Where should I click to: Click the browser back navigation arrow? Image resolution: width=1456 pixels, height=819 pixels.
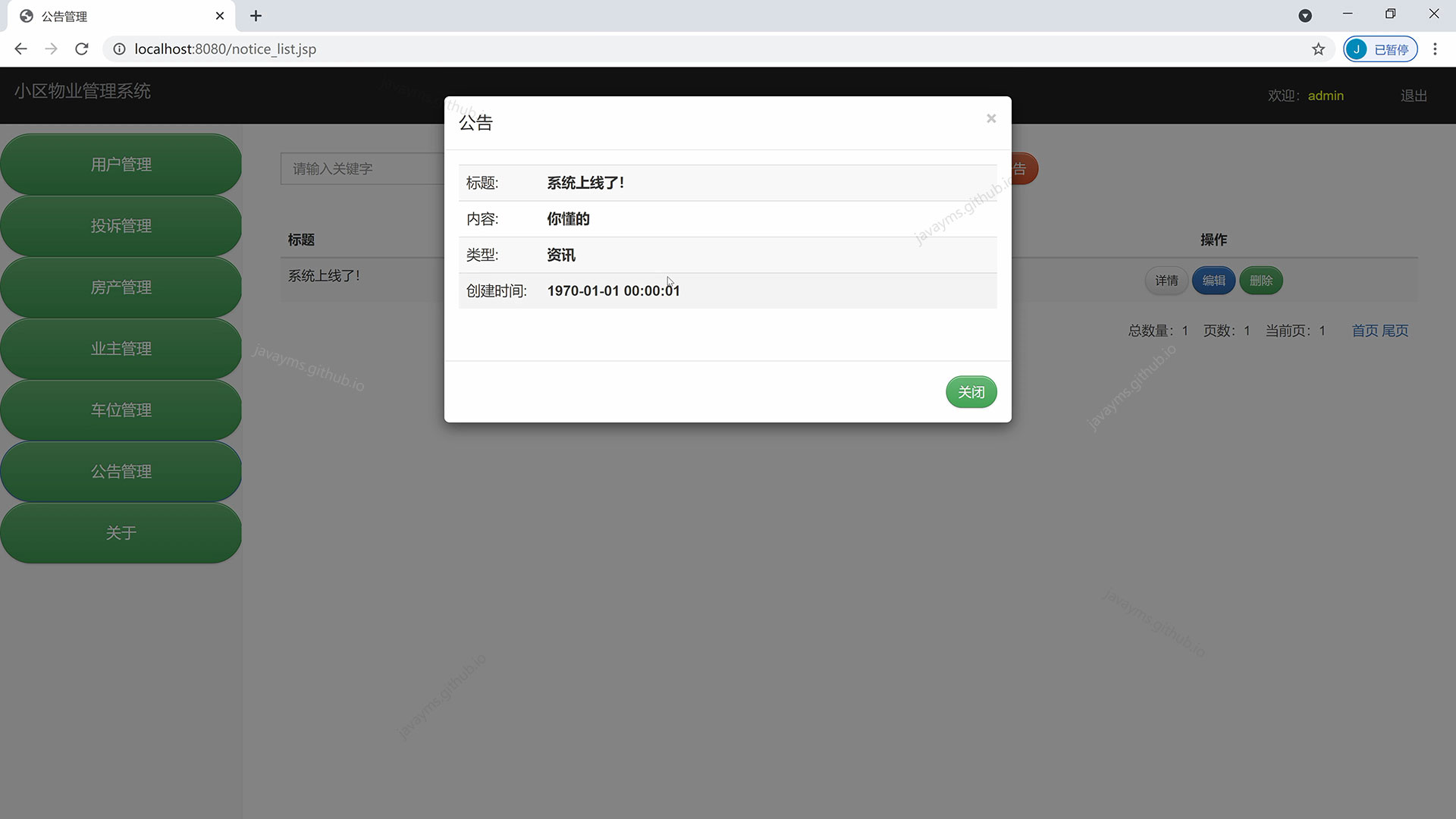(20, 49)
